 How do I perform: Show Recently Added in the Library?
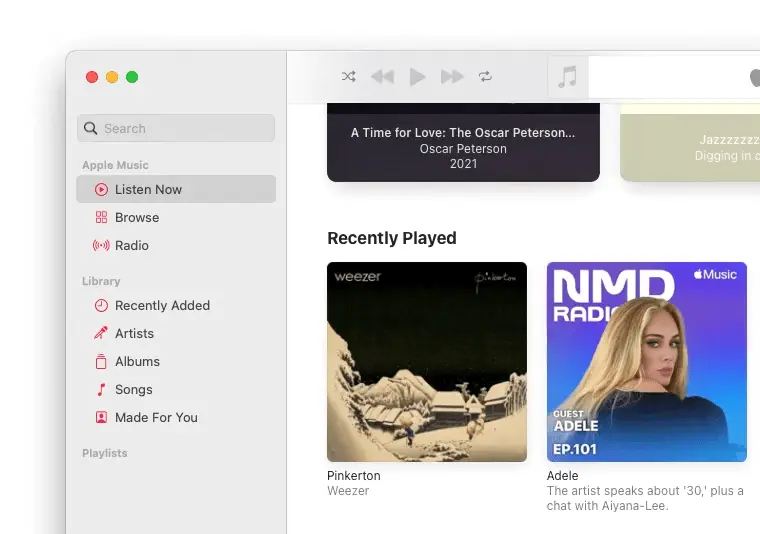coord(162,305)
